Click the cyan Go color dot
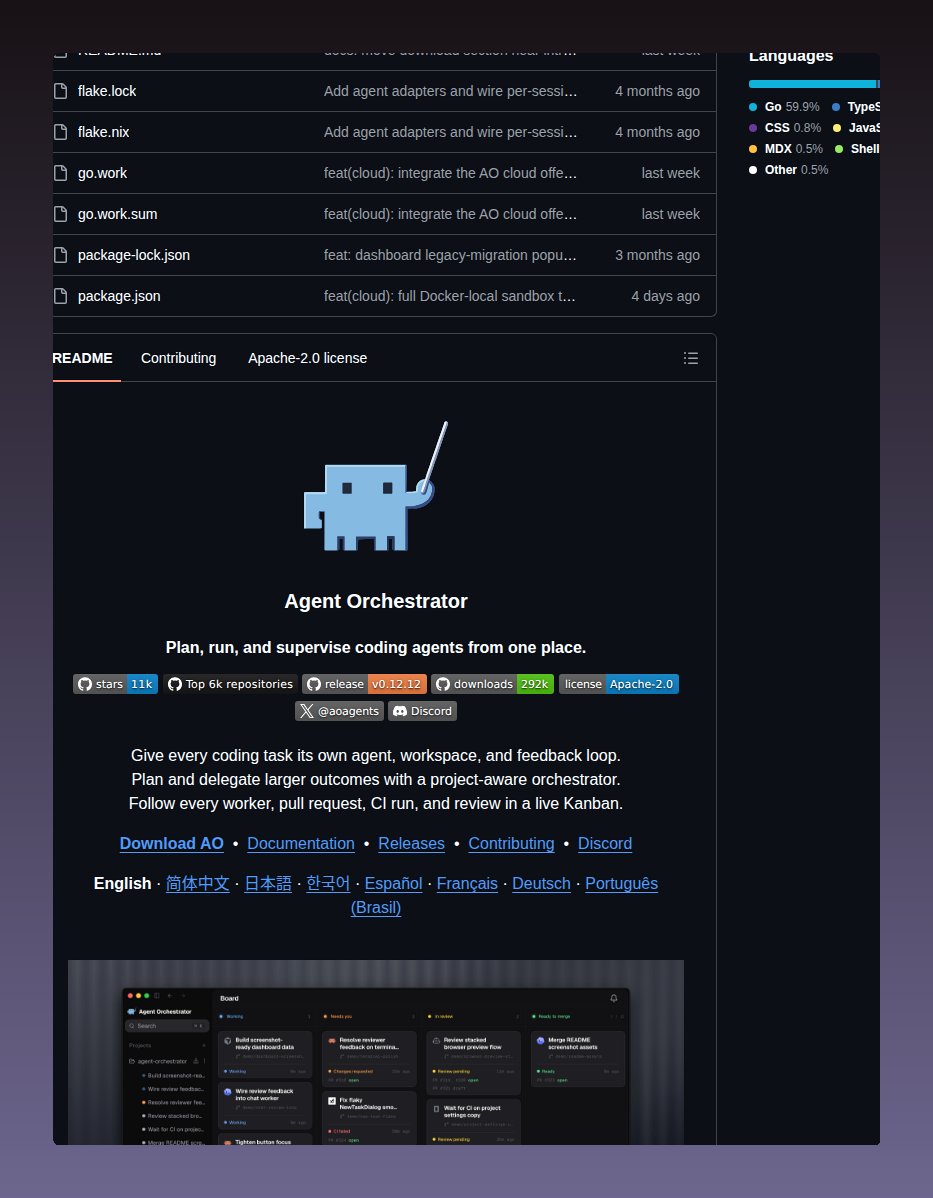The height and width of the screenshot is (1198, 933). click(753, 107)
